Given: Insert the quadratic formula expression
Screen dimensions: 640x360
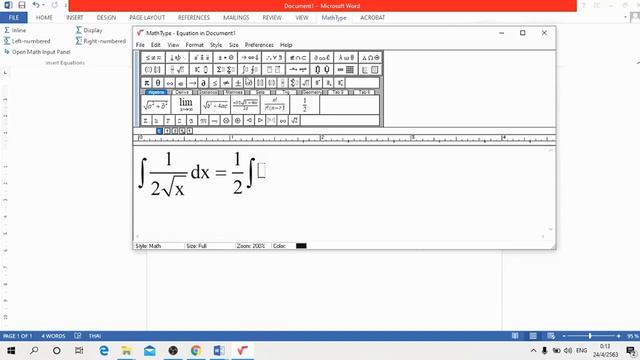Looking at the screenshot, I should point(245,104).
